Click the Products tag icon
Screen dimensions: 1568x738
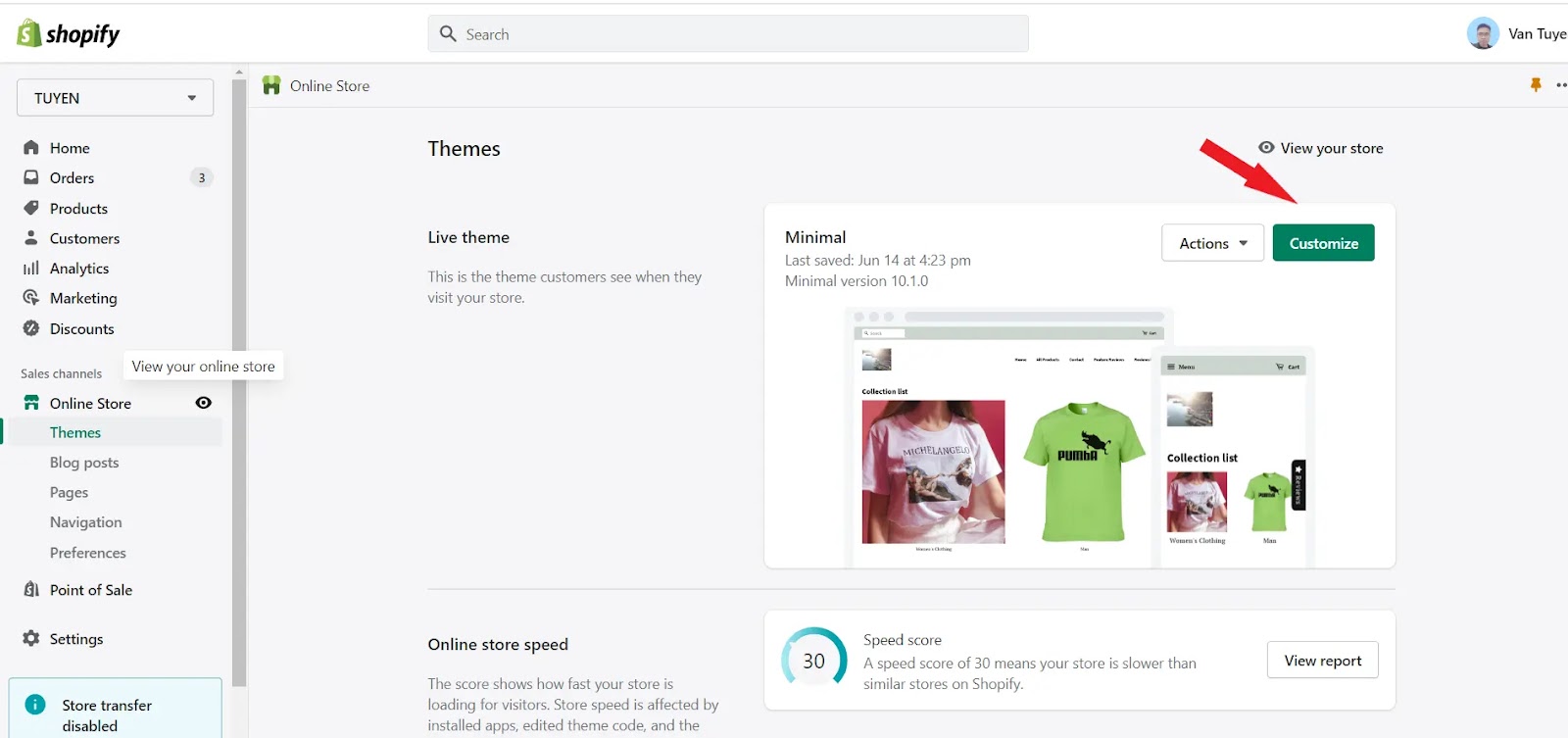[x=31, y=208]
